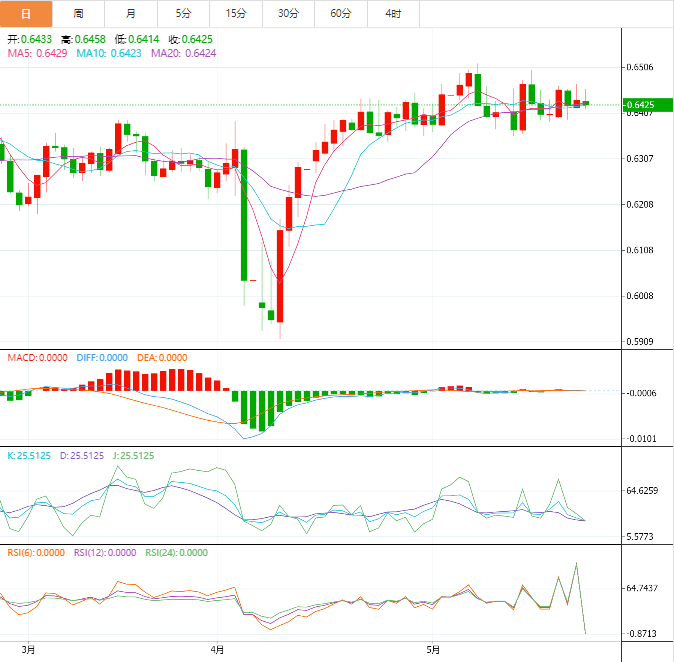
Task: Open the 5分 timeframe tab
Action: click(x=184, y=14)
